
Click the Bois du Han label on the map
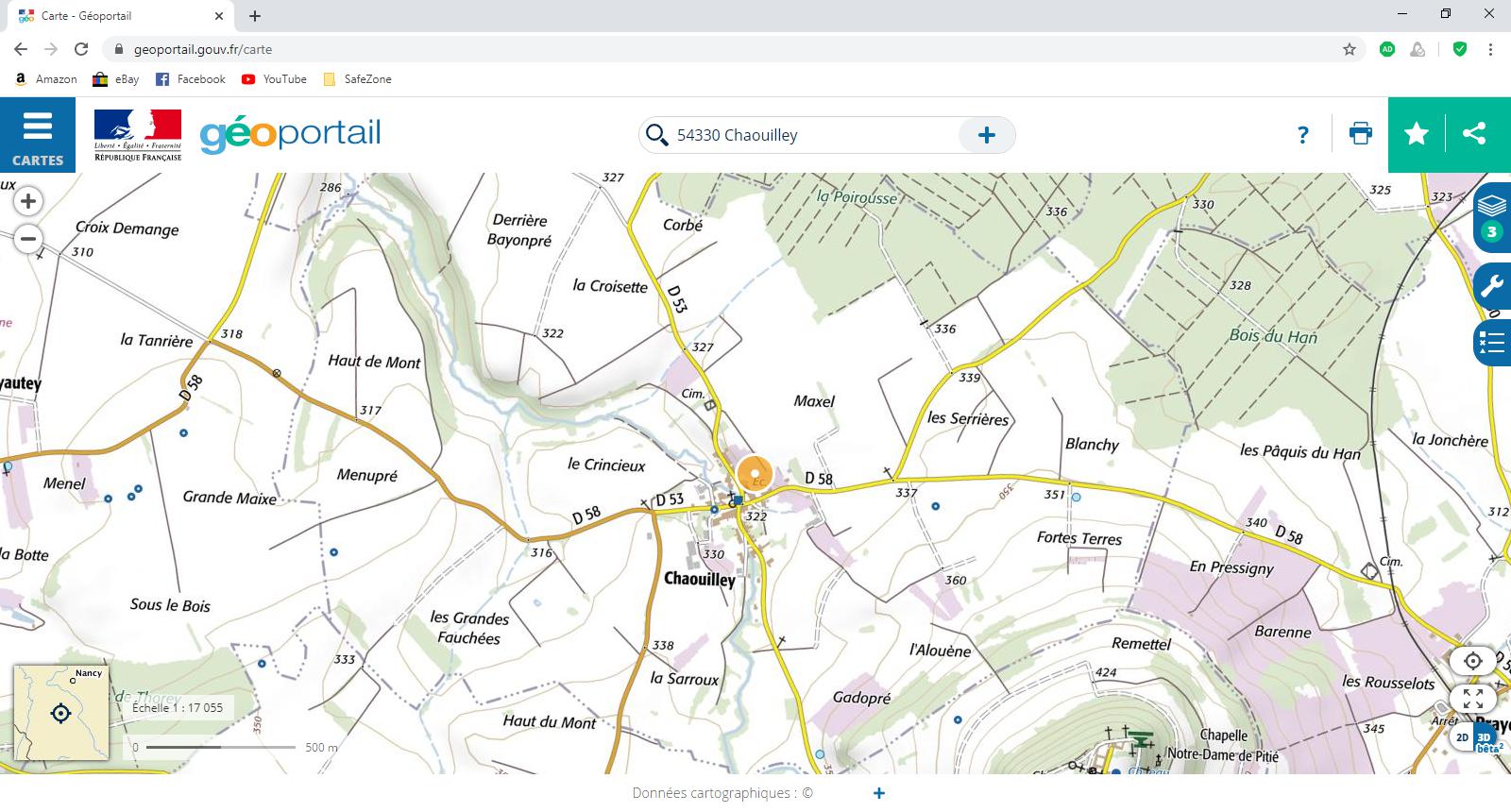[1273, 335]
